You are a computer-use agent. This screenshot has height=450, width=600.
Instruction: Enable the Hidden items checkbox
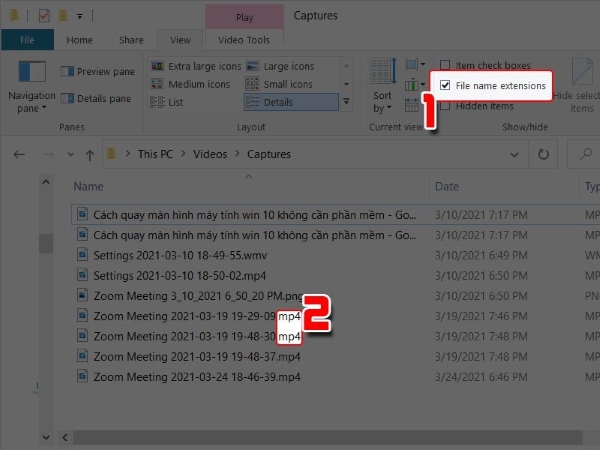tap(446, 106)
